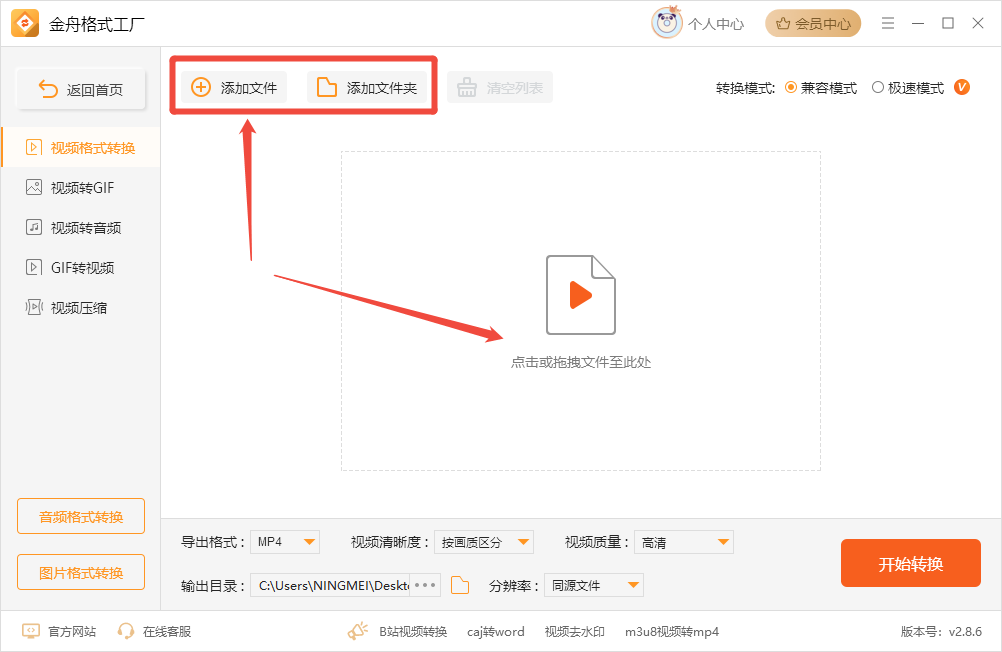Expand the 视频质量 高清 dropdown
This screenshot has width=1002, height=652.
click(684, 542)
